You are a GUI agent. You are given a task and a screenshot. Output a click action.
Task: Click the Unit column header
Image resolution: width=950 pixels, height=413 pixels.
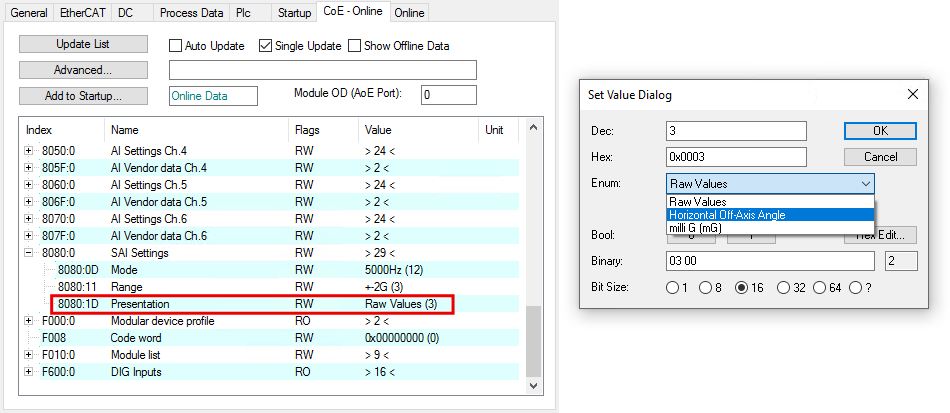click(499, 130)
